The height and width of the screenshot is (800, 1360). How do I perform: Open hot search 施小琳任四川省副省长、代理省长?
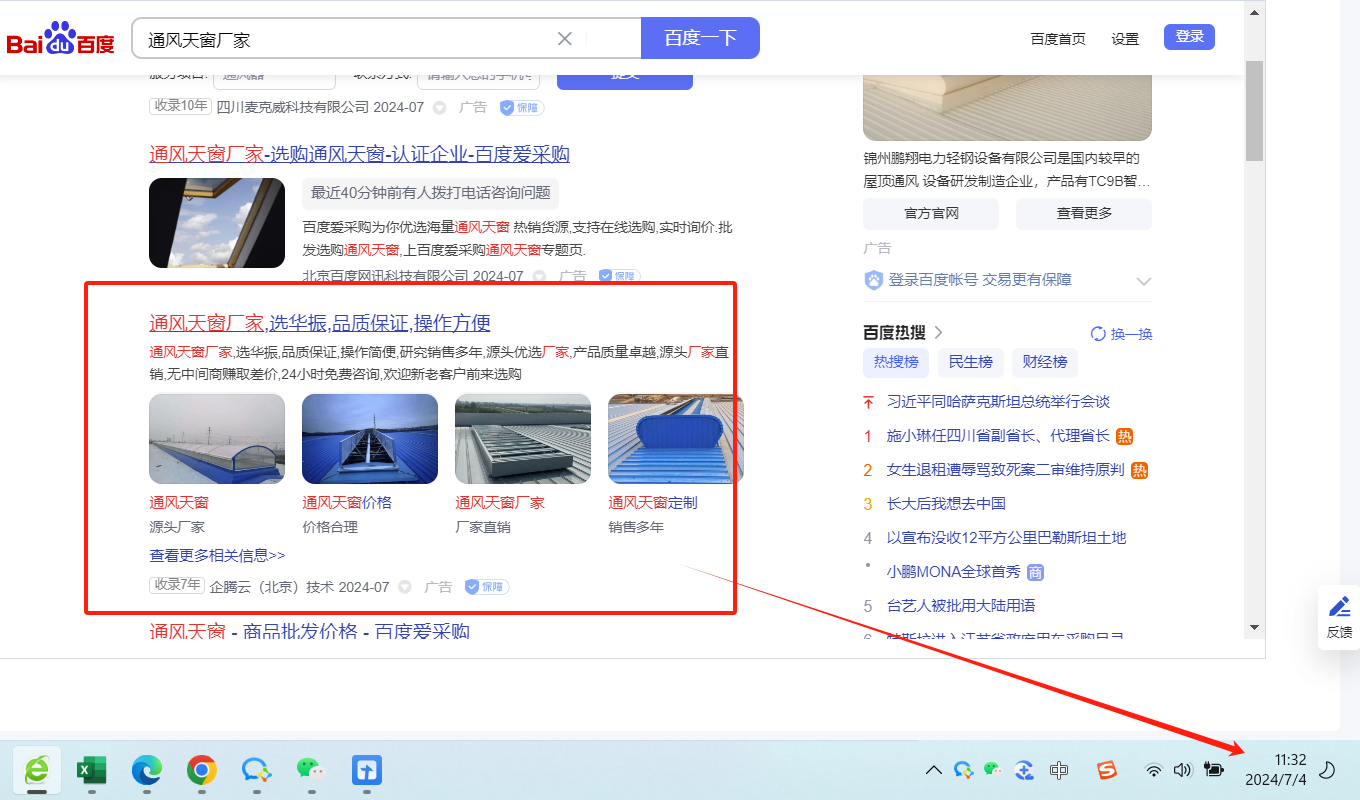point(998,435)
